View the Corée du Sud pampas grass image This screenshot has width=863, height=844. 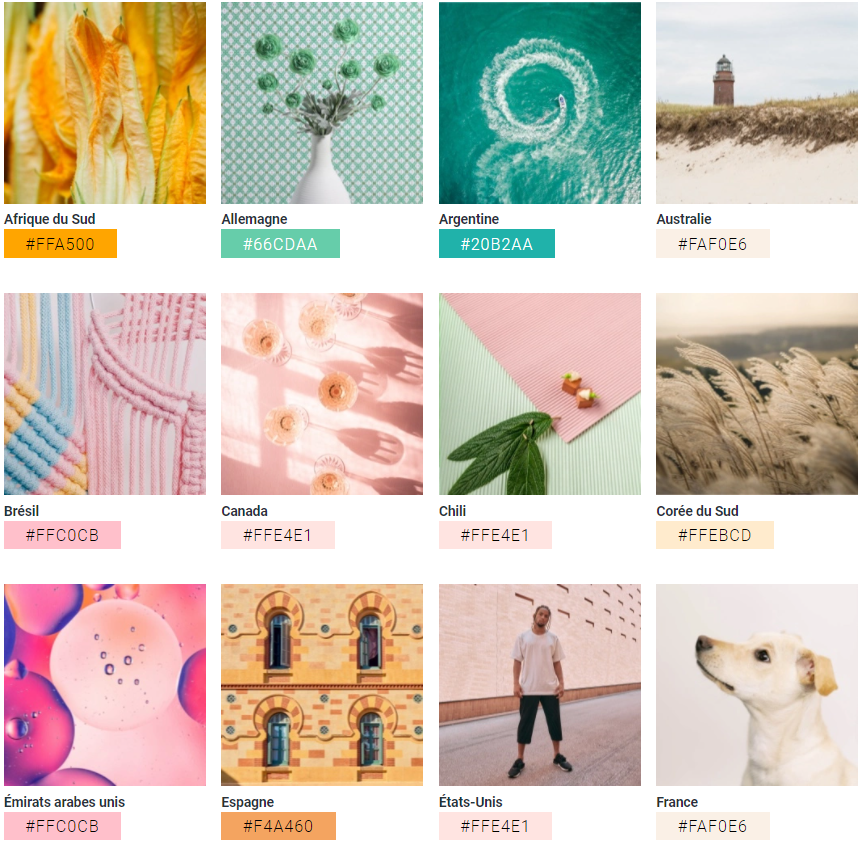point(757,394)
